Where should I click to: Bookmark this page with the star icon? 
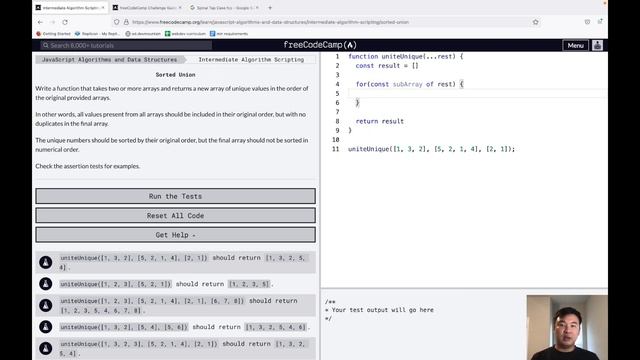pos(536,22)
